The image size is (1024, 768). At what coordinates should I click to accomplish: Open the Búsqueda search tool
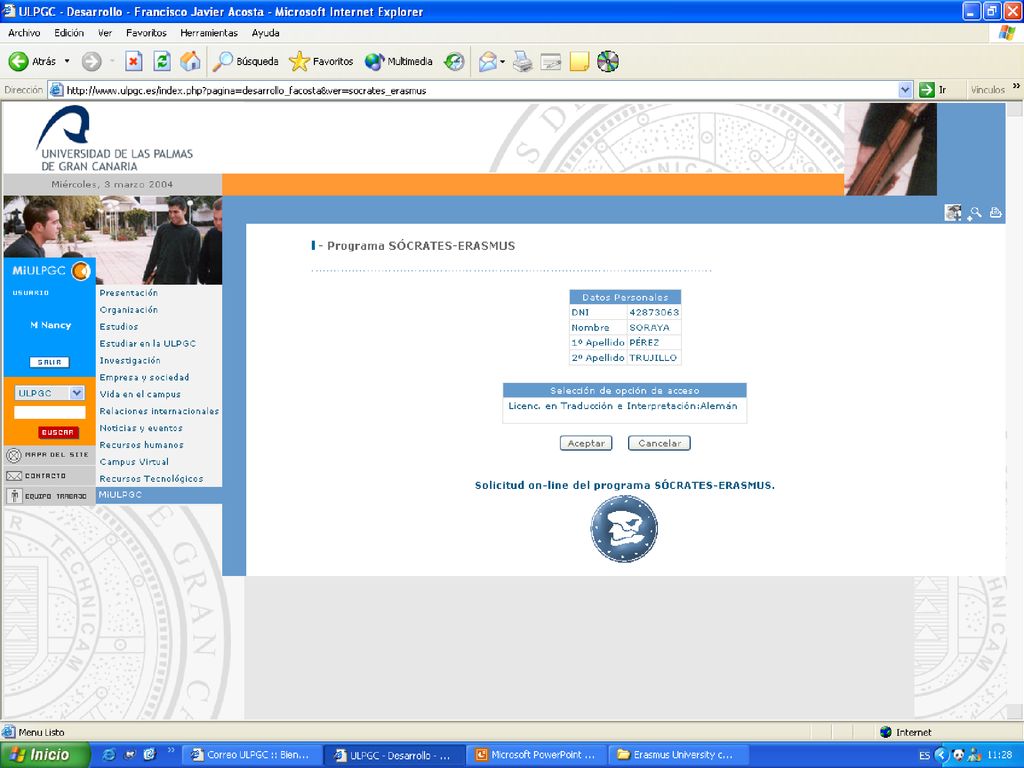pyautogui.click(x=246, y=61)
